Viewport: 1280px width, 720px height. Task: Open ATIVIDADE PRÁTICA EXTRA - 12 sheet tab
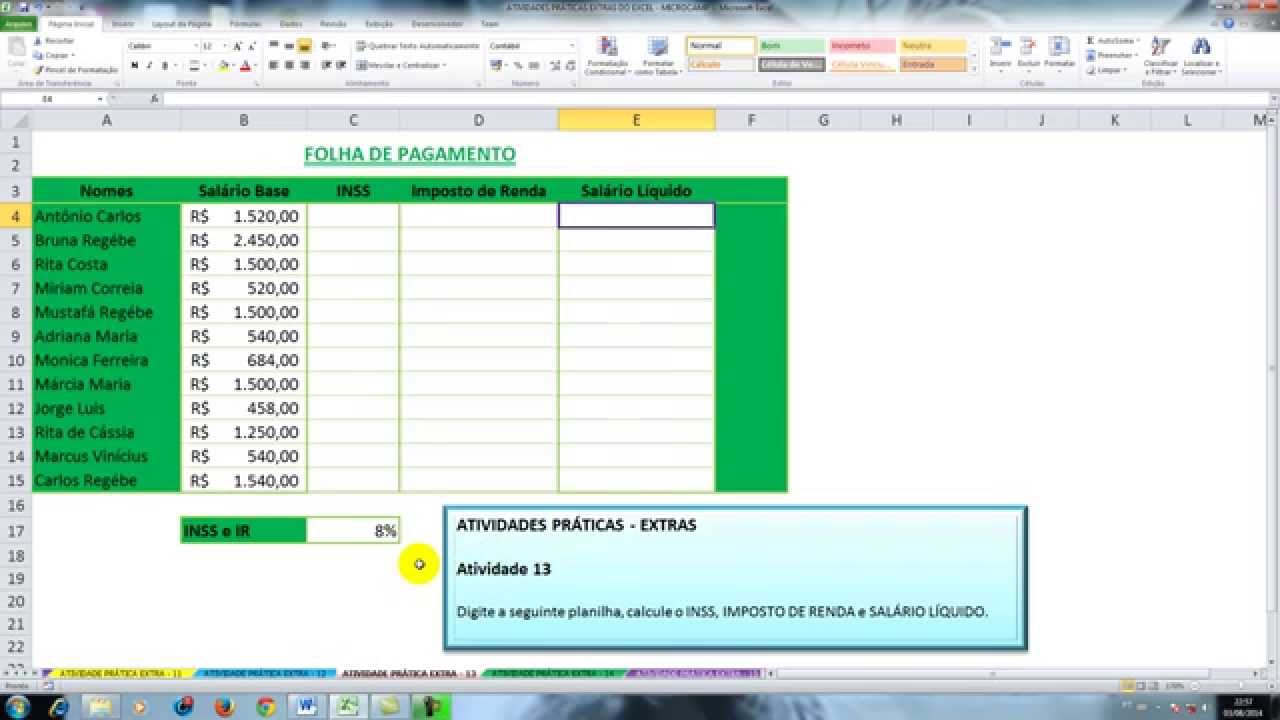[265, 674]
